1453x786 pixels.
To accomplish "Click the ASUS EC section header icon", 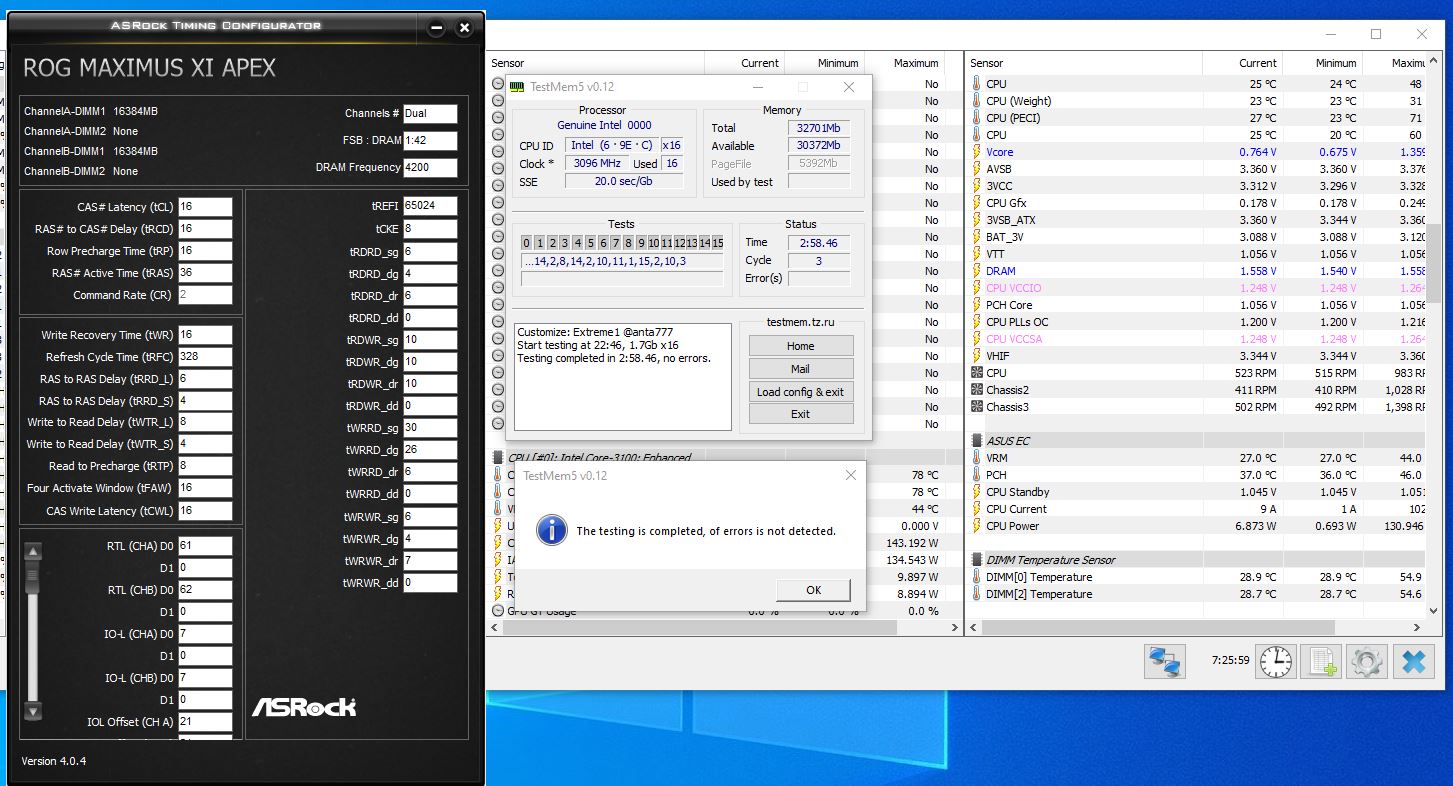I will pyautogui.click(x=976, y=440).
